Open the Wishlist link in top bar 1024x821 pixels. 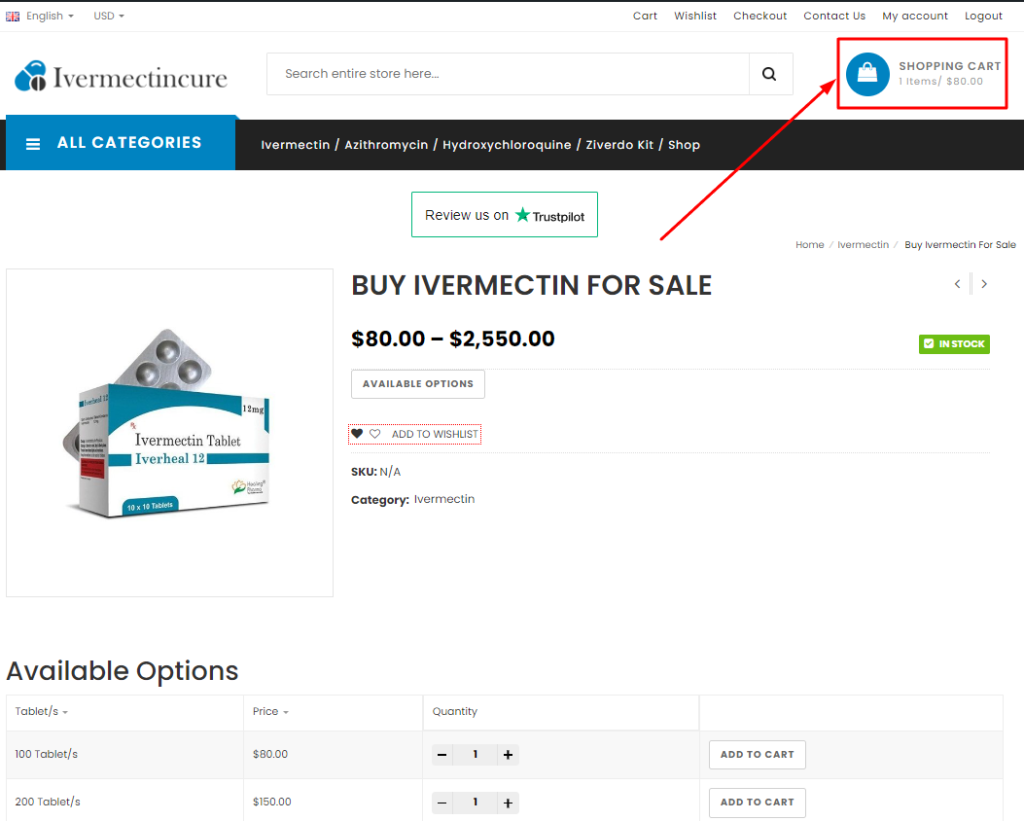(695, 16)
